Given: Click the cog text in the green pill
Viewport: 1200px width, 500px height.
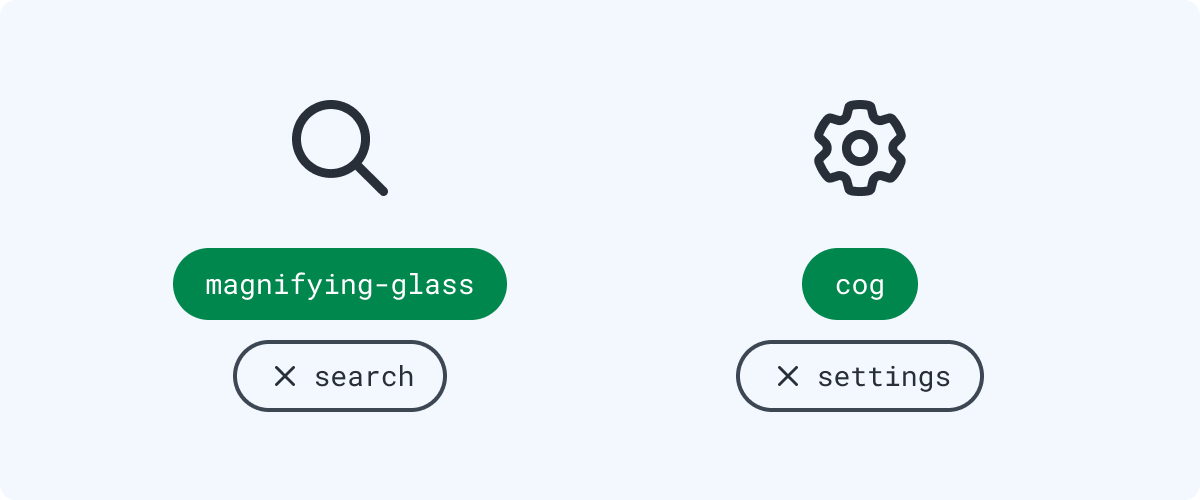Looking at the screenshot, I should [860, 286].
